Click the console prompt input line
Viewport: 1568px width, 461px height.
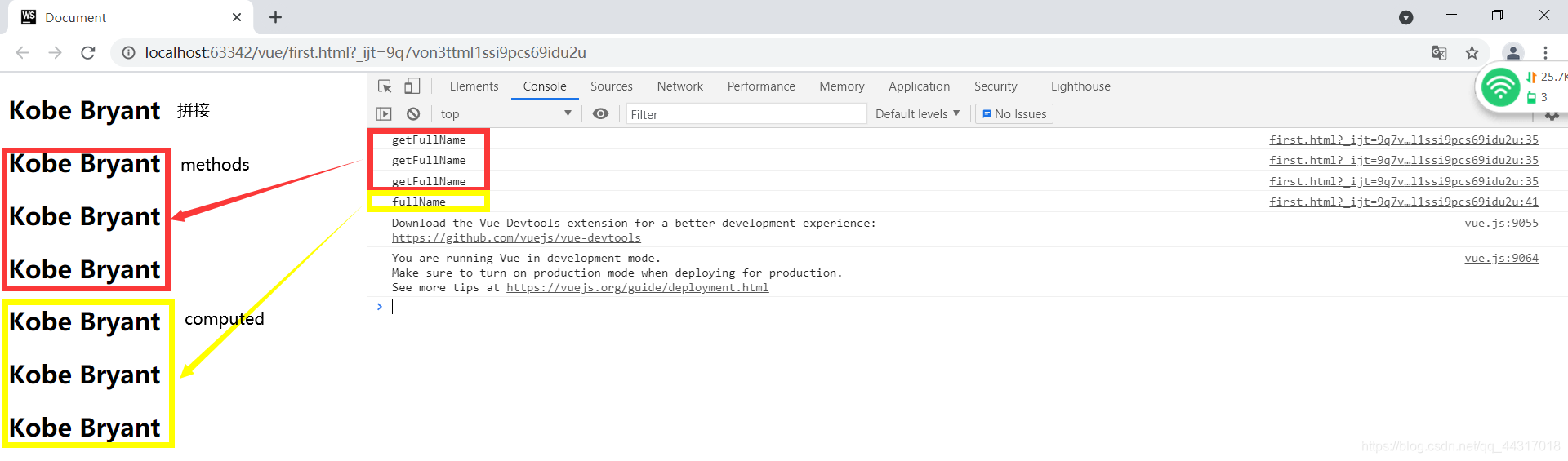964,307
